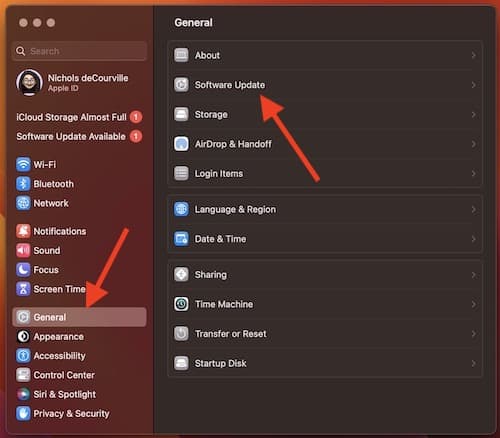500x438 pixels.
Task: Click the Sound speaker icon
Action: 23,250
